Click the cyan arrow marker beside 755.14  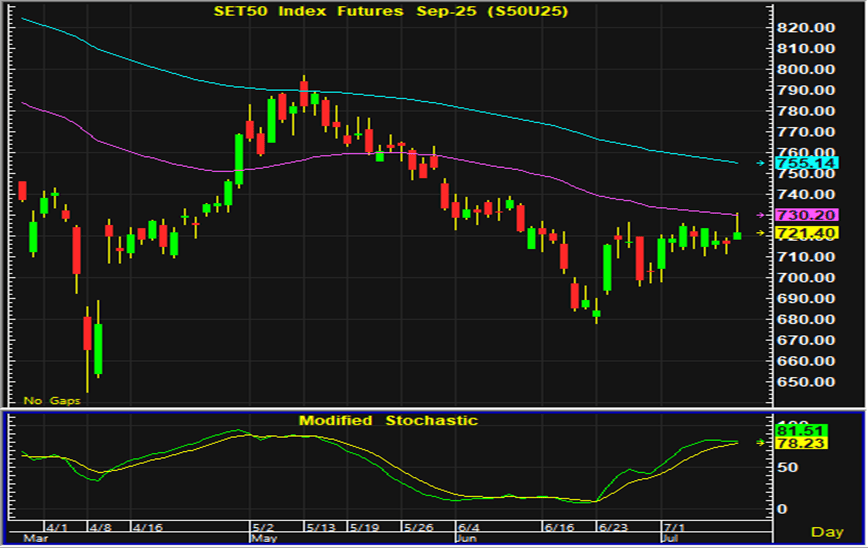point(759,162)
